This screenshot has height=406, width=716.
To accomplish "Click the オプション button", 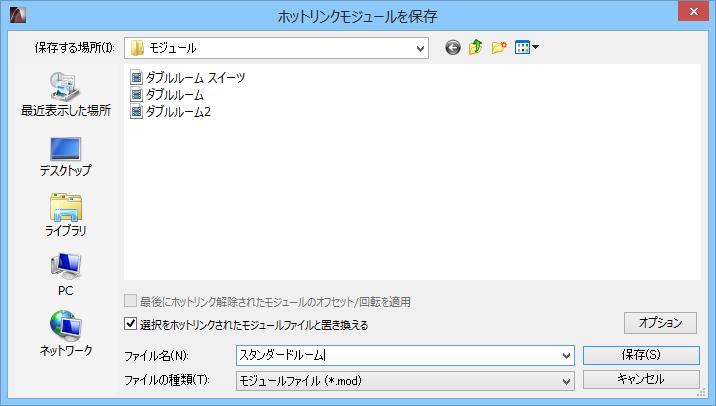I will click(x=660, y=323).
